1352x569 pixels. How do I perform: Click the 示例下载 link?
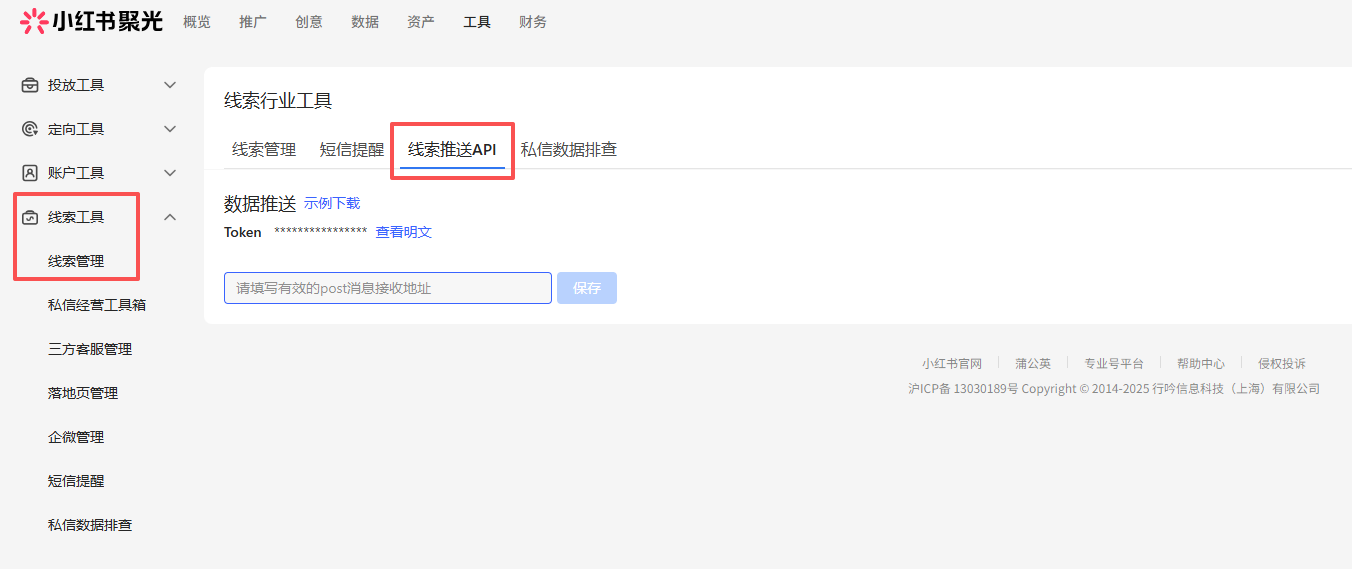coord(332,203)
